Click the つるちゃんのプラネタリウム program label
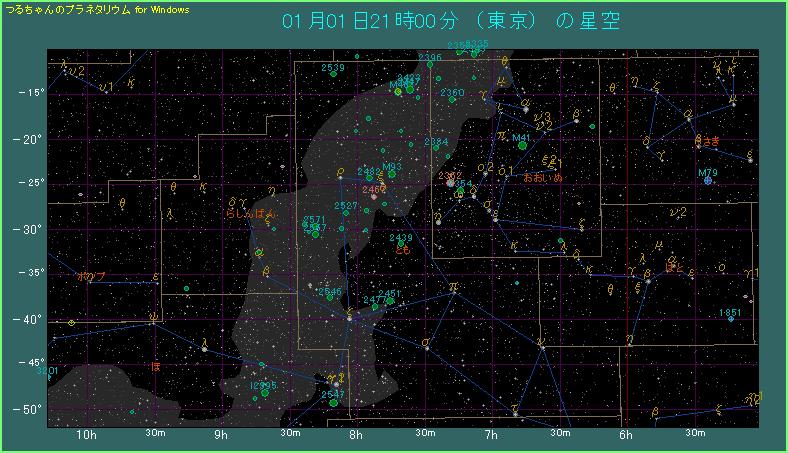 click(x=68, y=8)
